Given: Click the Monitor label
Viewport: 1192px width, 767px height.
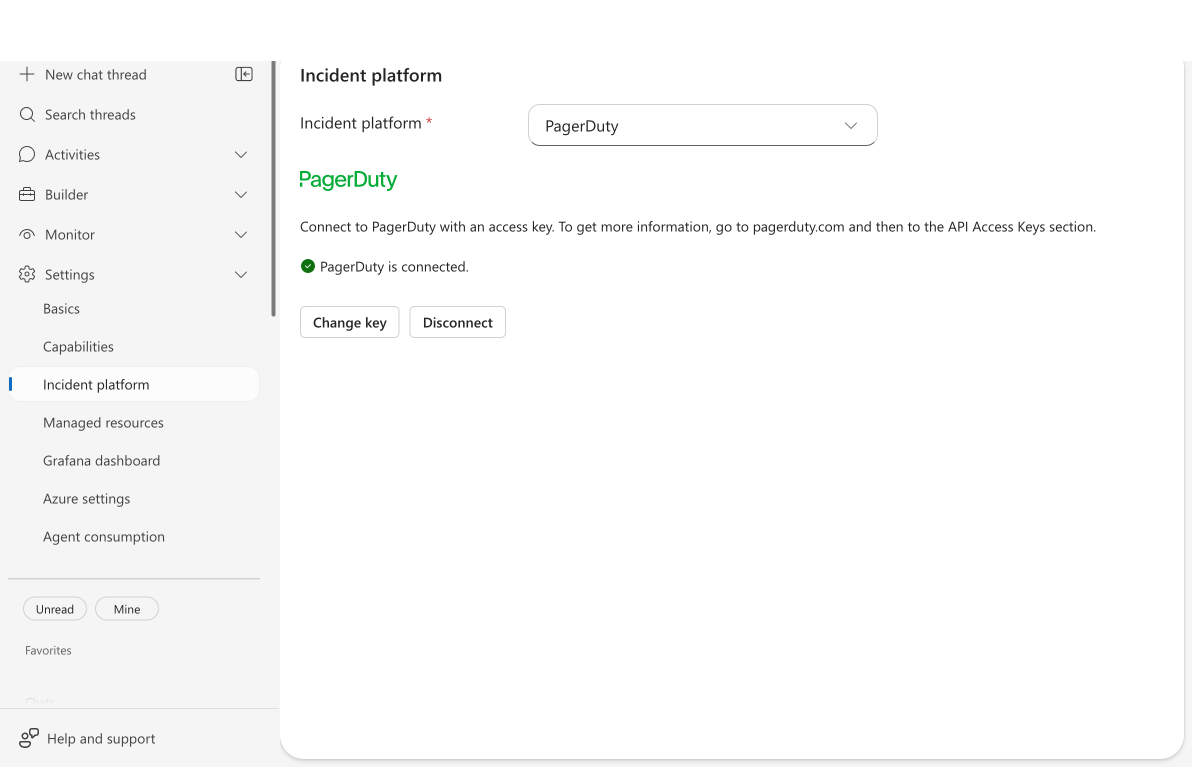Looking at the screenshot, I should (x=70, y=235).
